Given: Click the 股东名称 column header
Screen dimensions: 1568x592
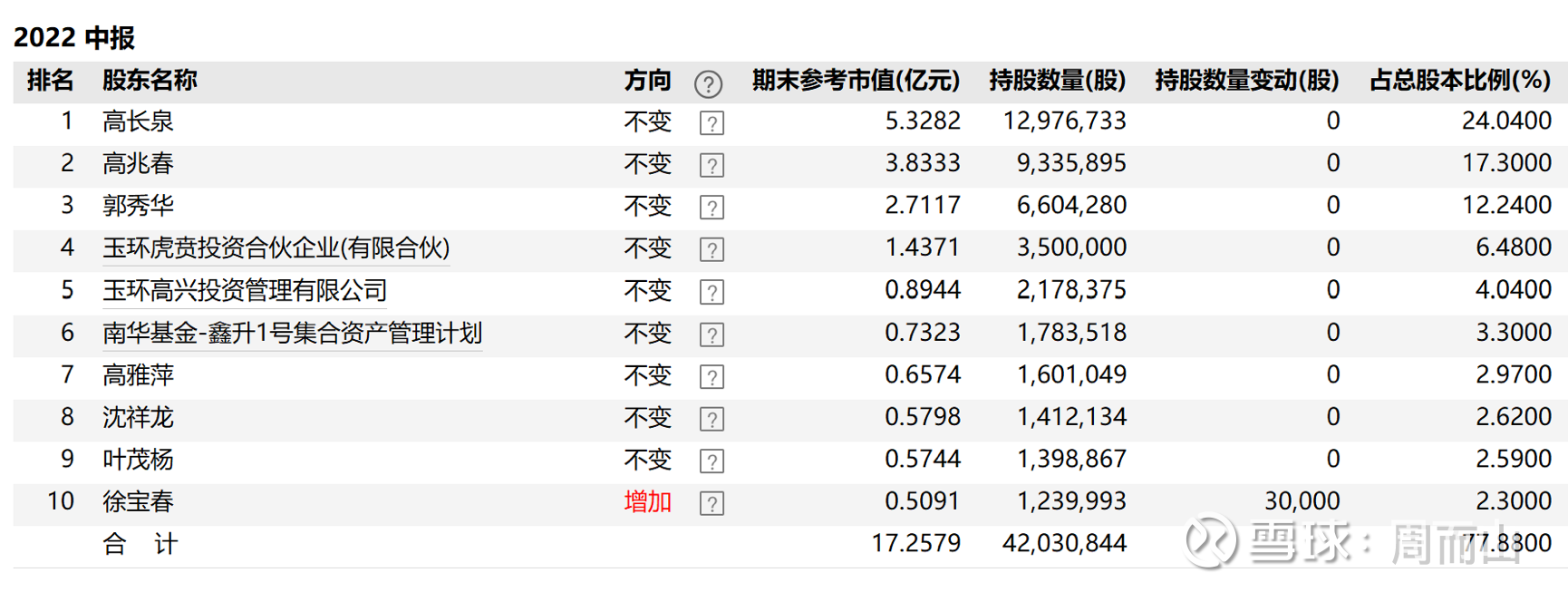Looking at the screenshot, I should pos(150,81).
